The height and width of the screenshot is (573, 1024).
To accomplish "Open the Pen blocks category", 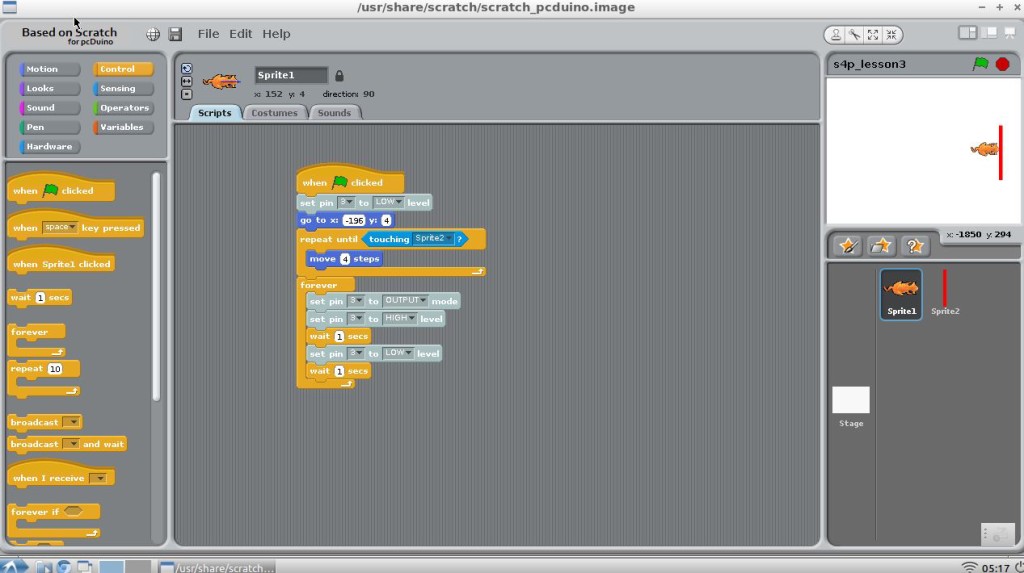I will click(49, 127).
